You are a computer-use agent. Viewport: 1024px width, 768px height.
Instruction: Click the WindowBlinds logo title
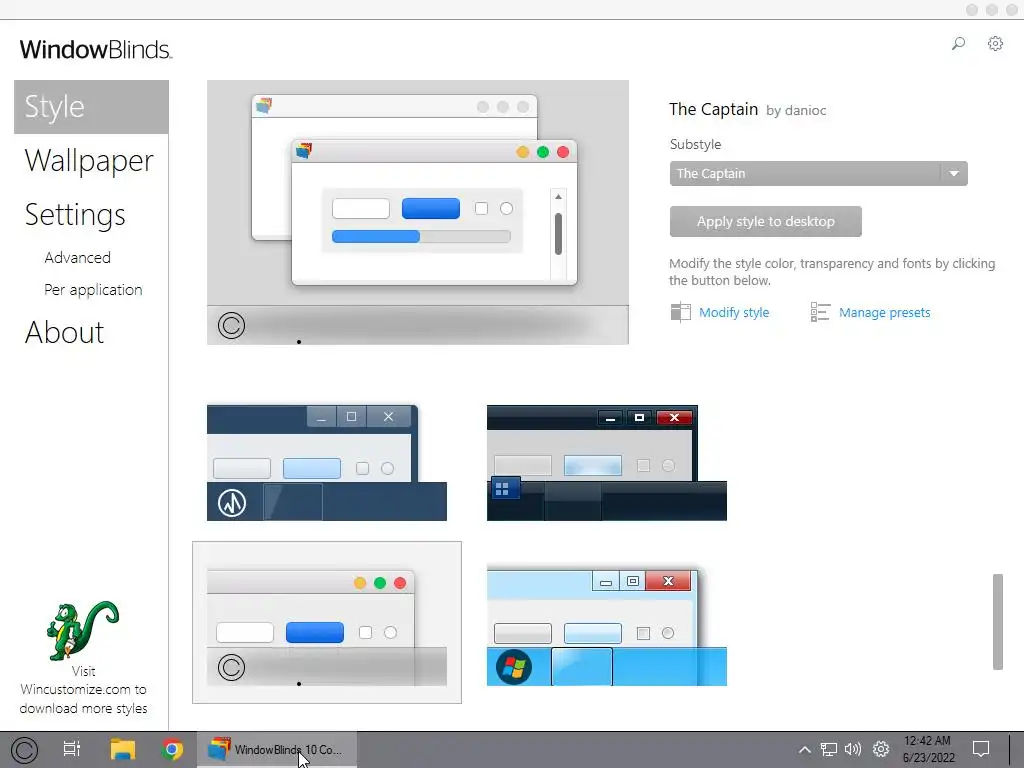click(95, 50)
